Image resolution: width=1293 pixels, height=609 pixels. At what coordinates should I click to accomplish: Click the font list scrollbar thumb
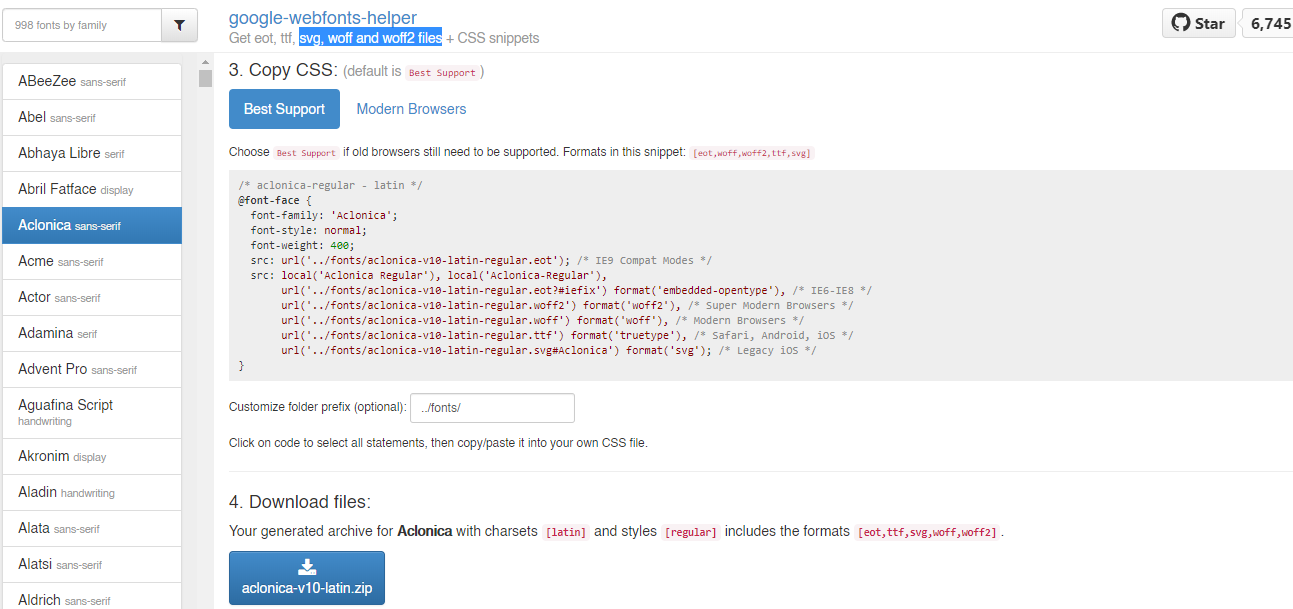(x=205, y=79)
